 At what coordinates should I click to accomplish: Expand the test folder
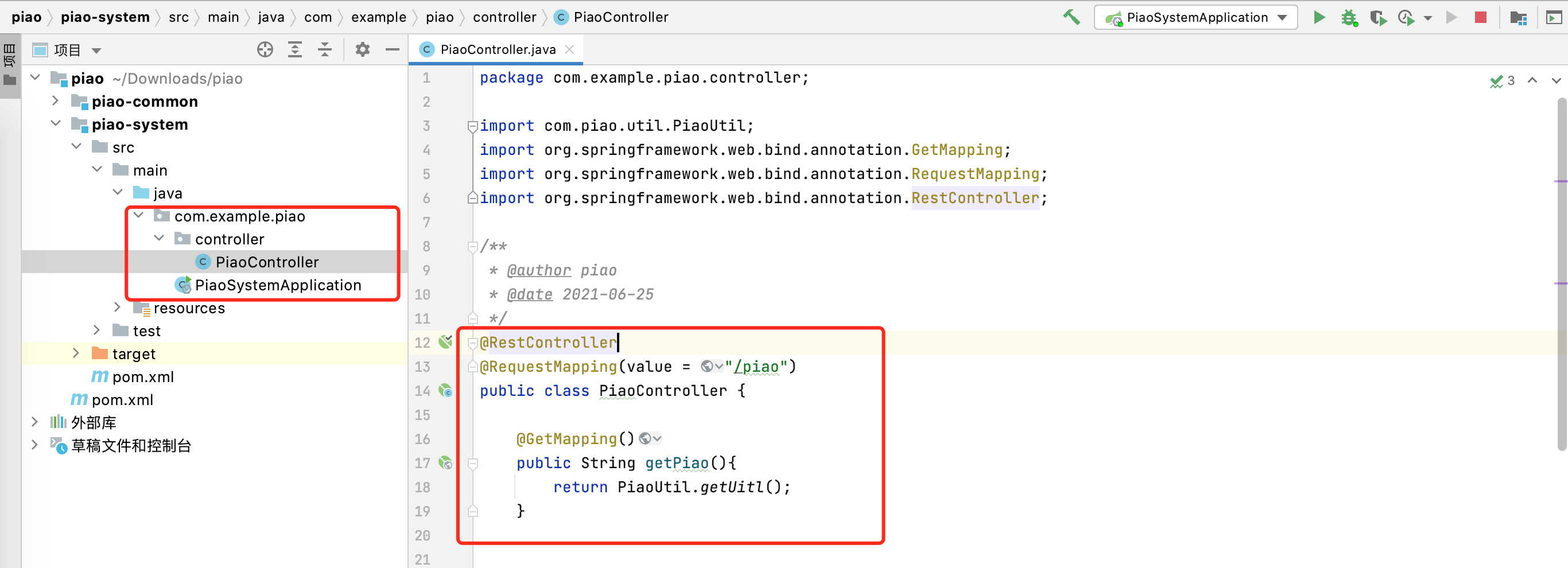97,330
